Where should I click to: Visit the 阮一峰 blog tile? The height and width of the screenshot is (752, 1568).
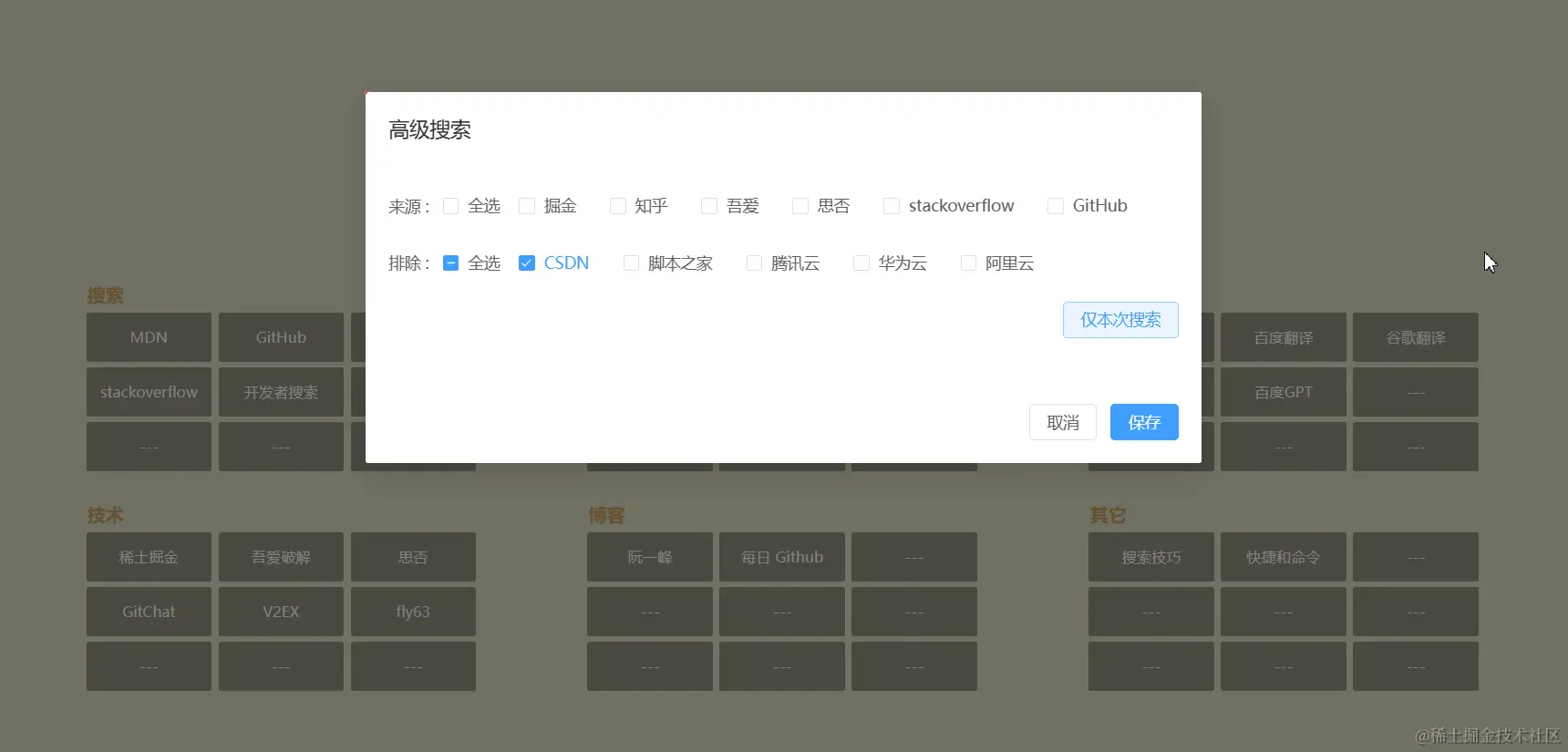650,557
